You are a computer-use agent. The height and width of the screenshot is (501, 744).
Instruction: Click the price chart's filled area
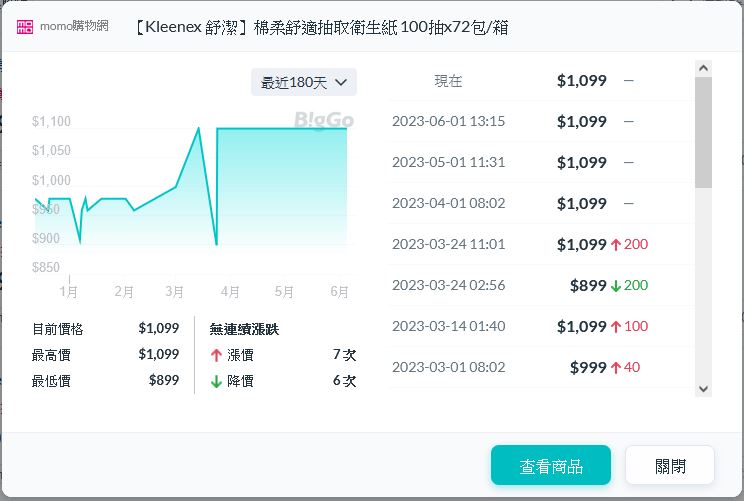pos(280,190)
